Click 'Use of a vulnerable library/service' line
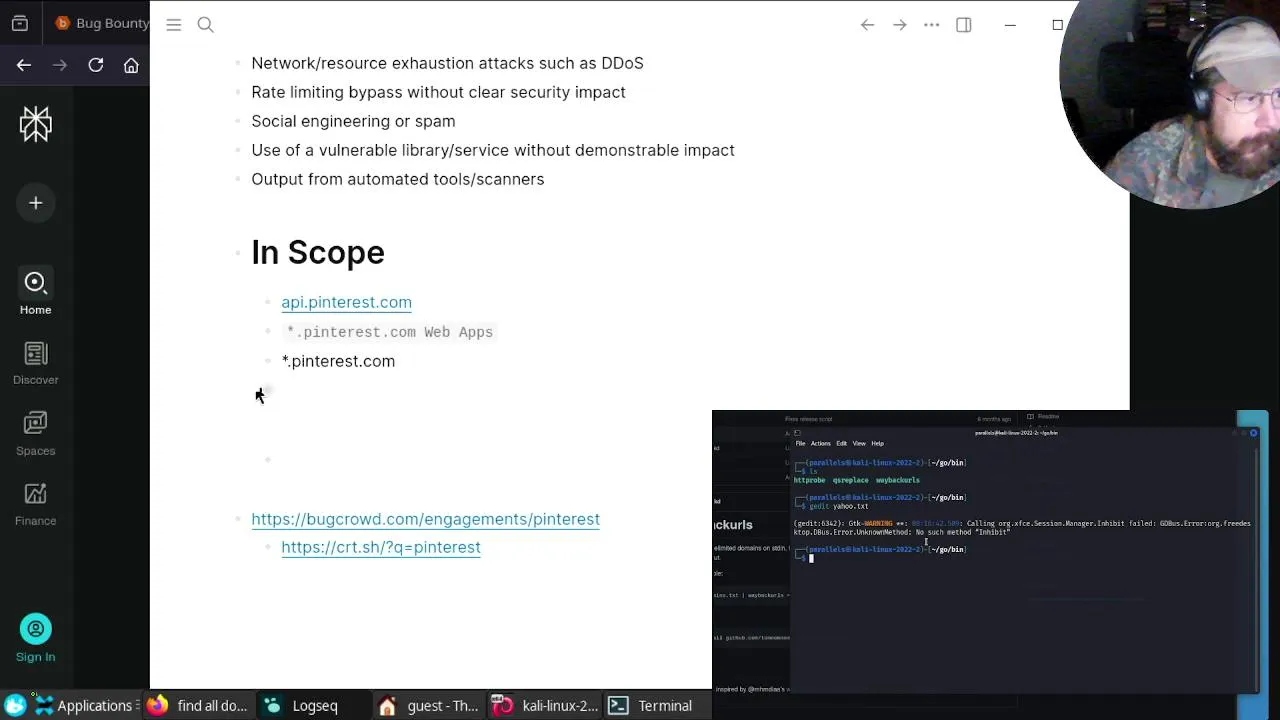 (493, 150)
